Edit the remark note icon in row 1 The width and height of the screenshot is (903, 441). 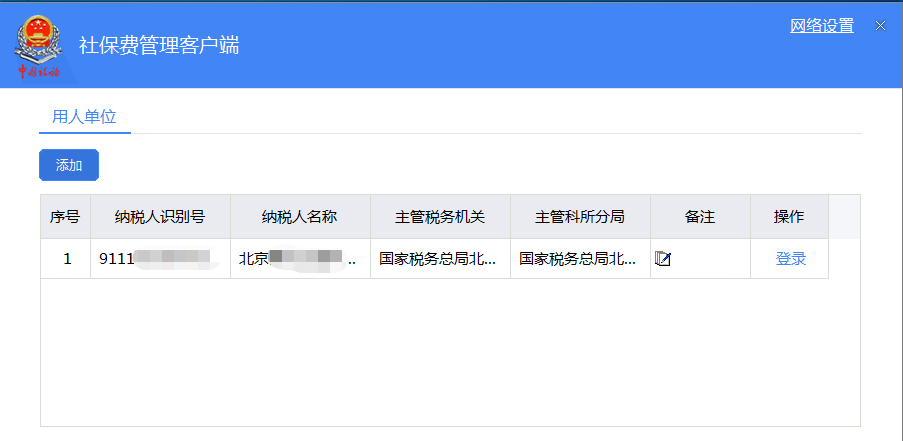pos(663,259)
